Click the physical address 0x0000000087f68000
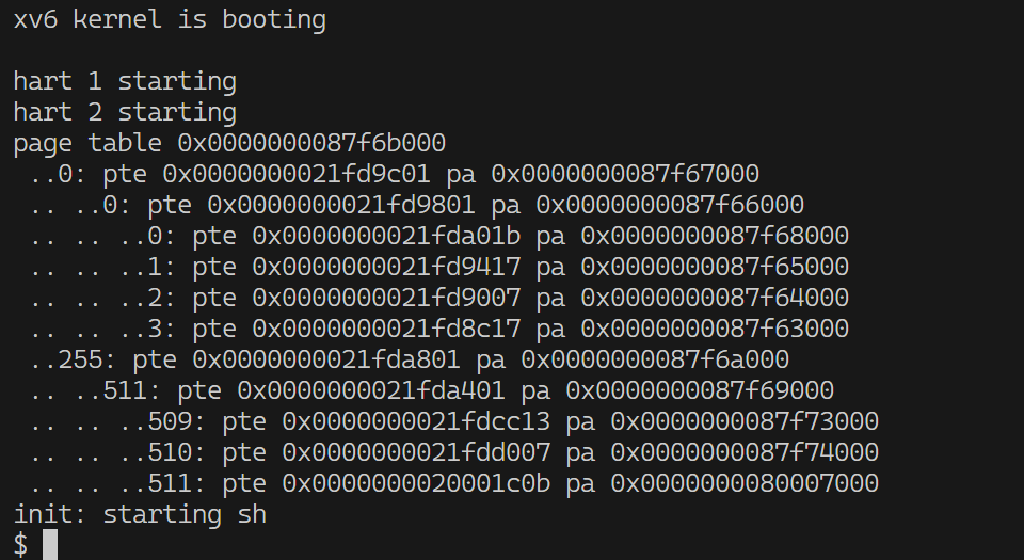This screenshot has width=1024, height=560. click(715, 236)
